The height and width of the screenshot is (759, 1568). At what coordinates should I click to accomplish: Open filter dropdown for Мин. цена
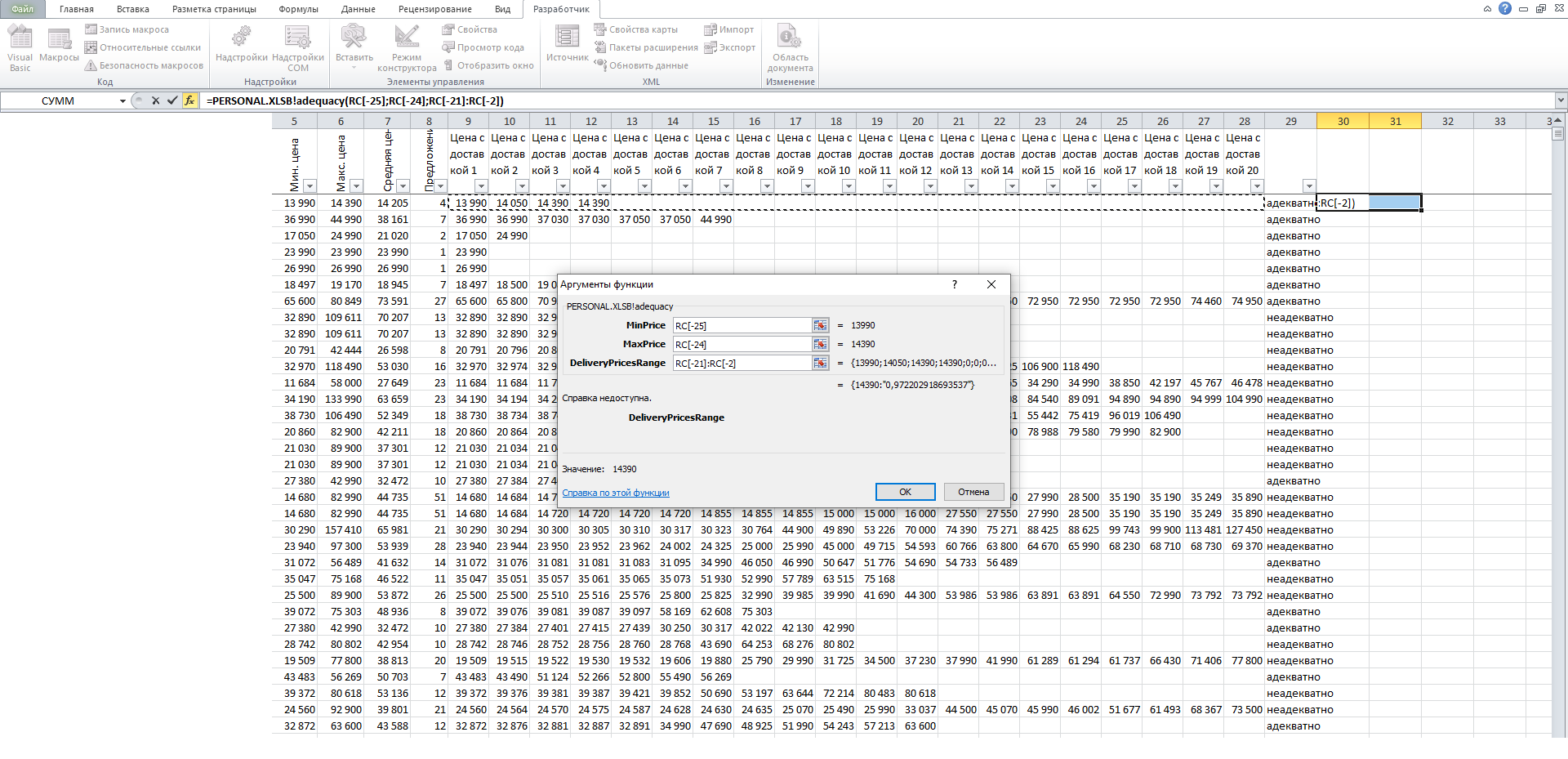[310, 186]
